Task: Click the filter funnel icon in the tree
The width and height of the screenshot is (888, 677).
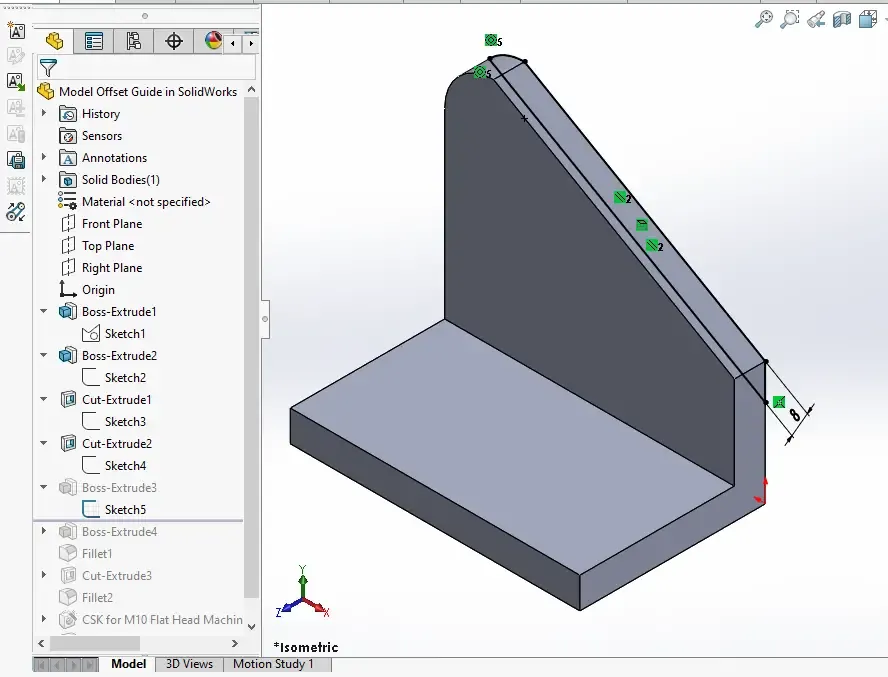Action: (x=47, y=68)
